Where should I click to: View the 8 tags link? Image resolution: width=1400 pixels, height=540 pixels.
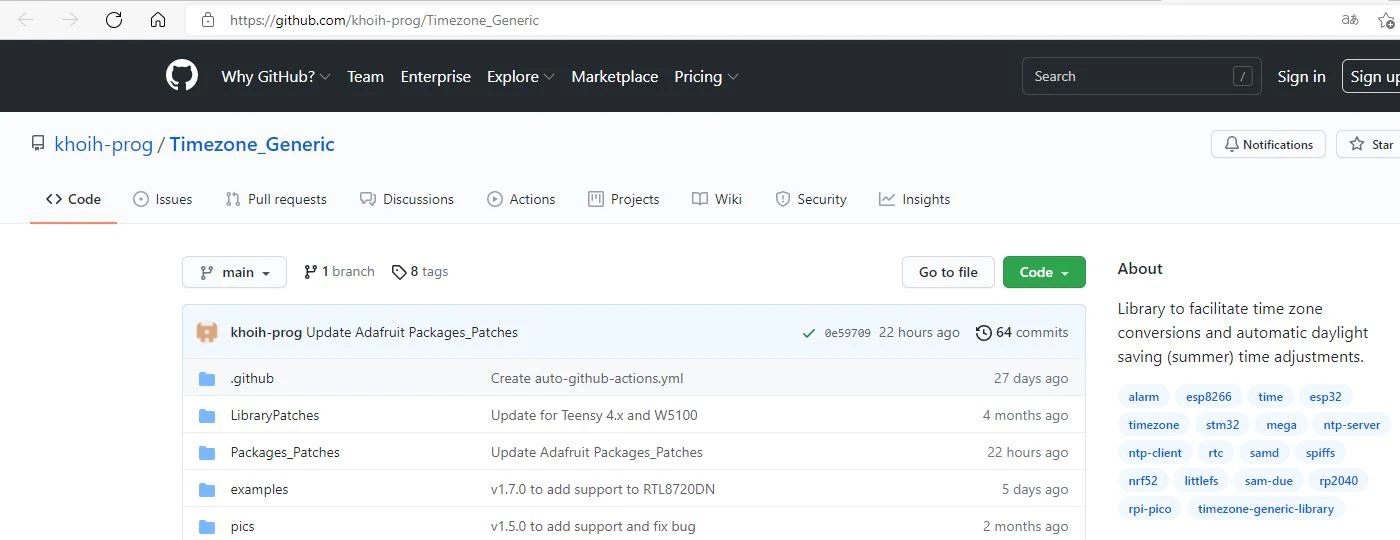point(420,271)
